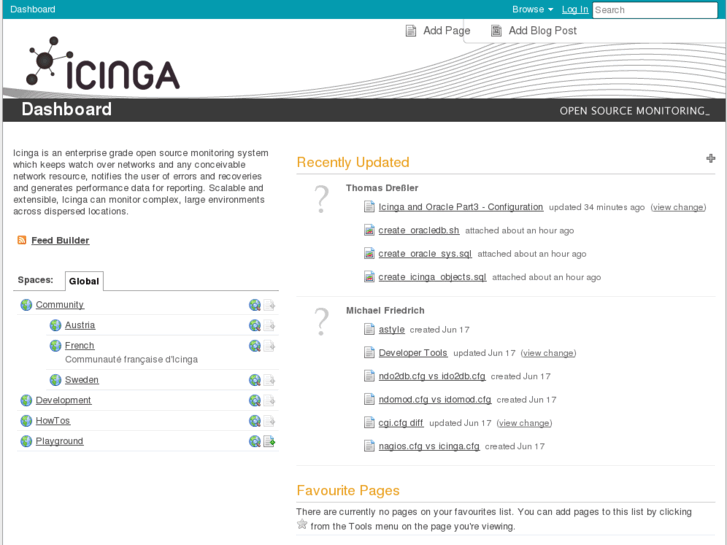Click add-page icon in French row

(269, 346)
